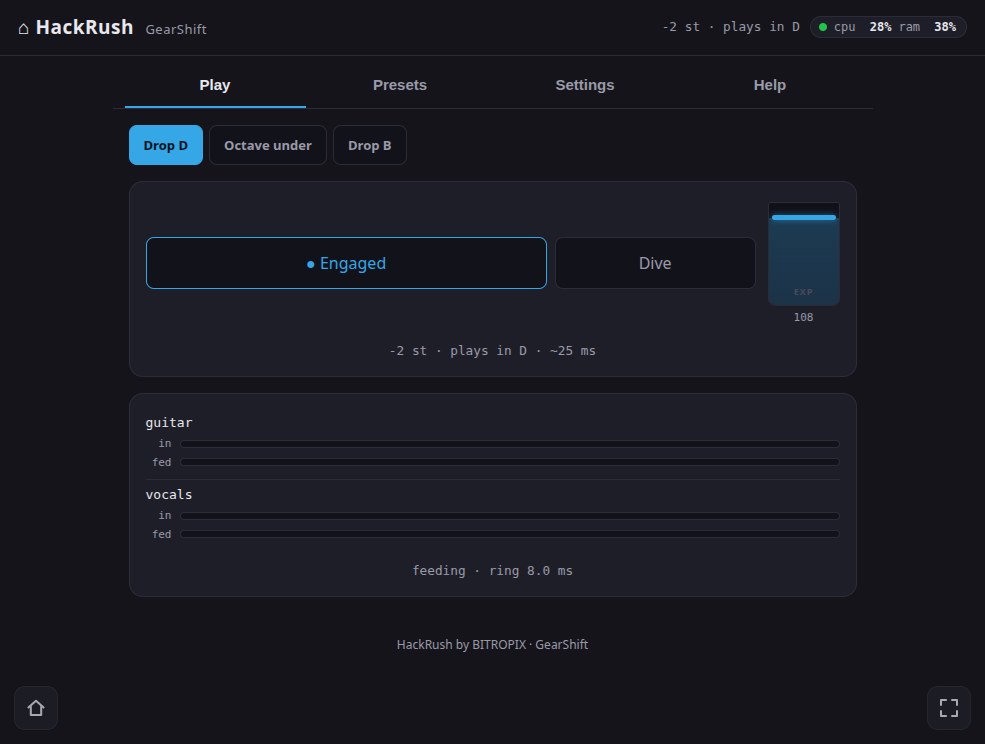Click the guitar in level meter
The width and height of the screenshot is (985, 744).
[509, 444]
